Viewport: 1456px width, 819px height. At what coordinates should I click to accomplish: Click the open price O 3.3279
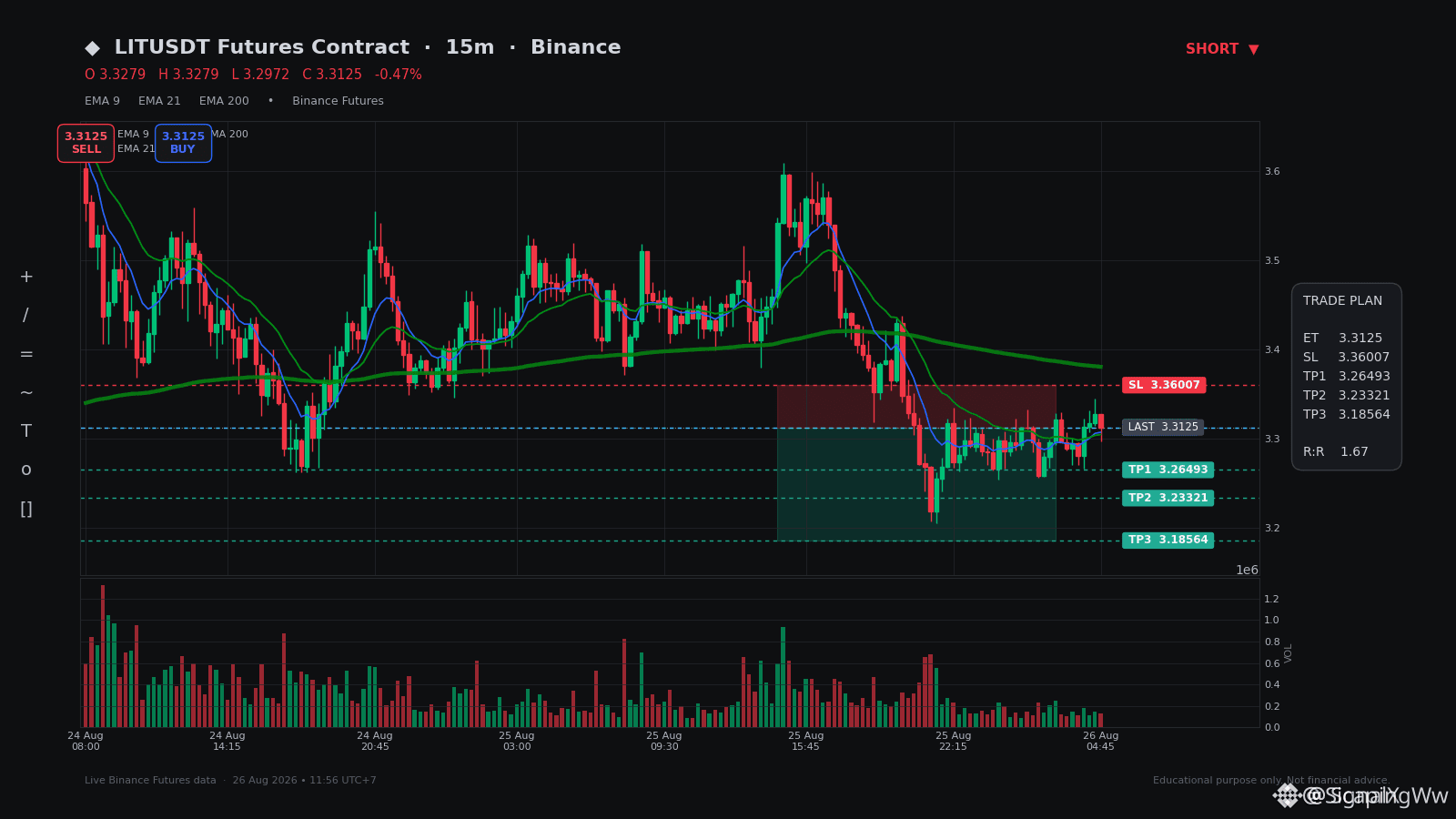point(115,75)
